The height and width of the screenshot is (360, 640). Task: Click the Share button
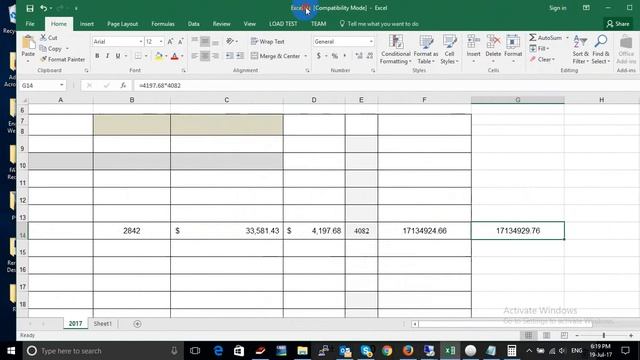click(x=618, y=24)
